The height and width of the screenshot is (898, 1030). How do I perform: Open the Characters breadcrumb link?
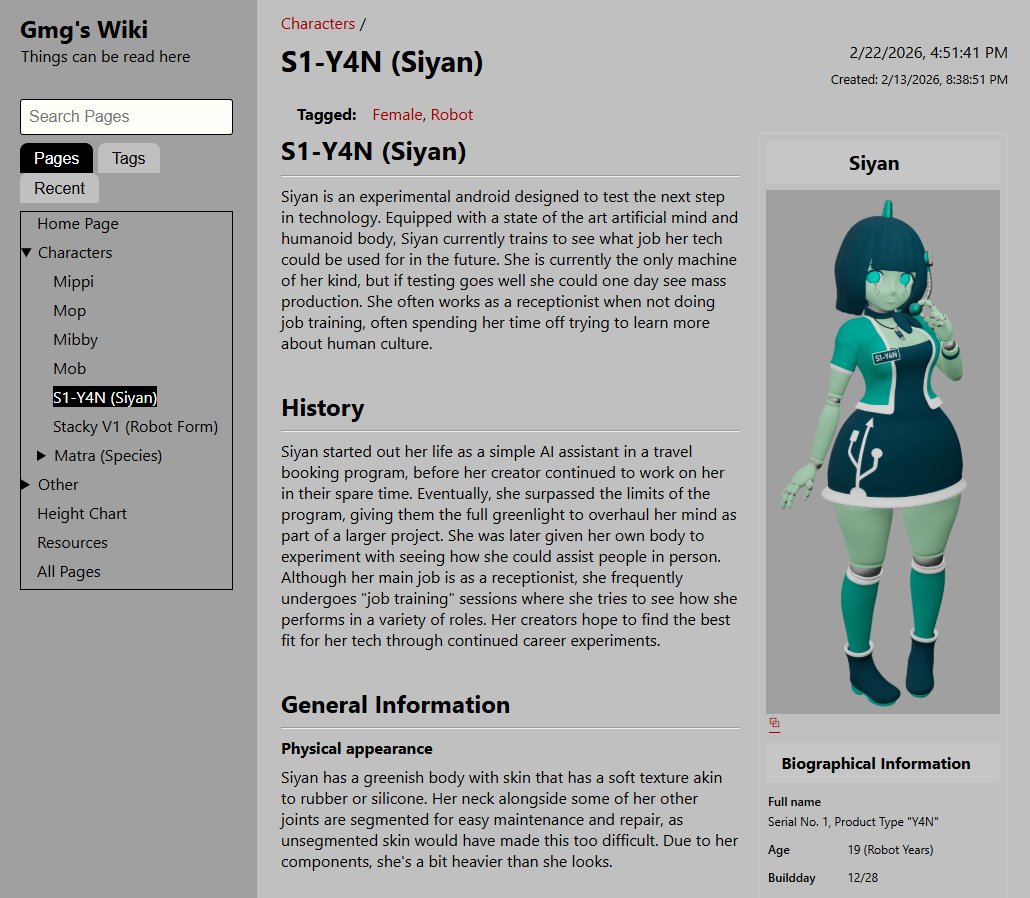pyautogui.click(x=318, y=24)
